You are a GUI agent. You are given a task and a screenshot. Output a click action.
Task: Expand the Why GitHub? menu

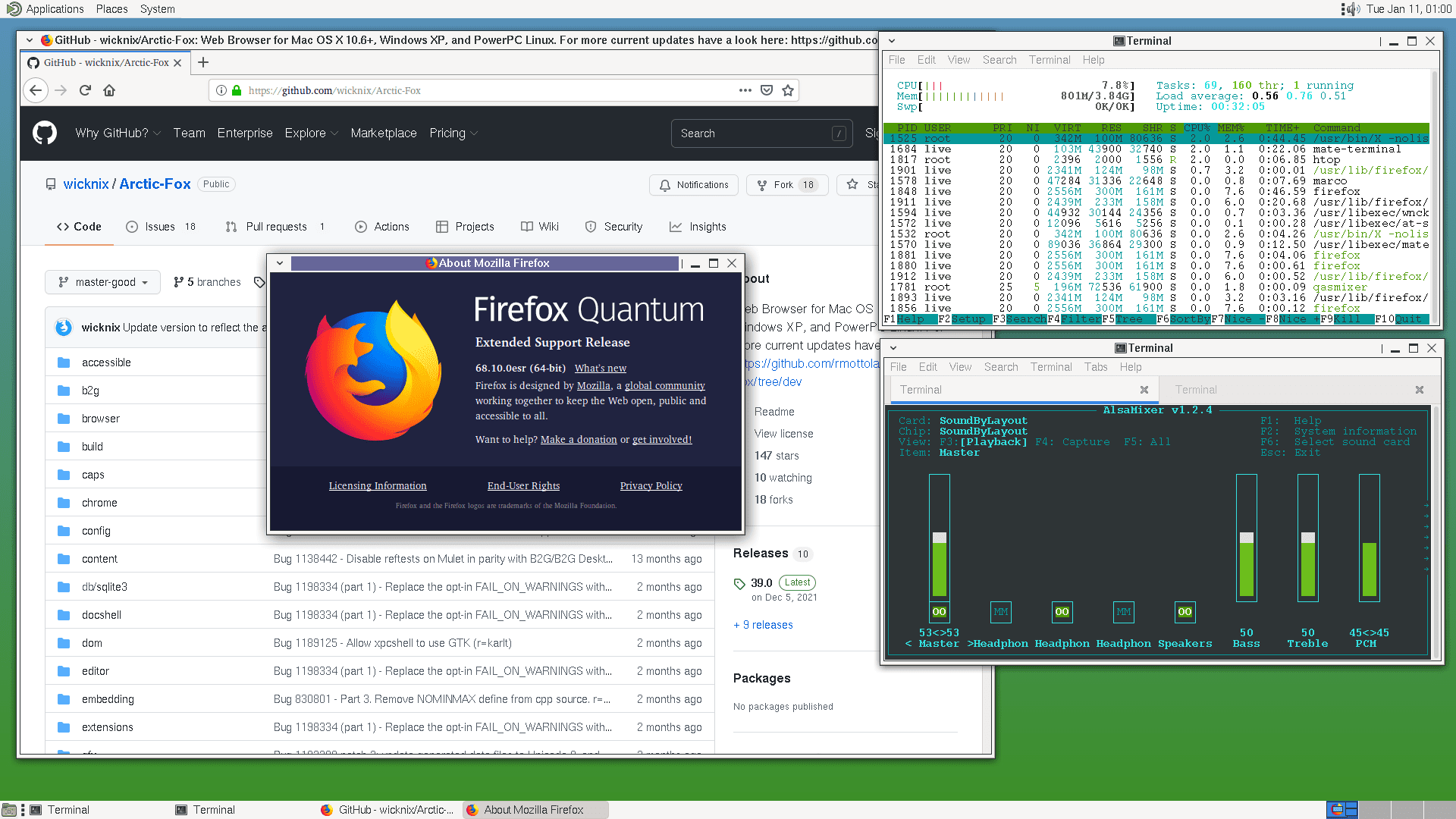click(118, 133)
